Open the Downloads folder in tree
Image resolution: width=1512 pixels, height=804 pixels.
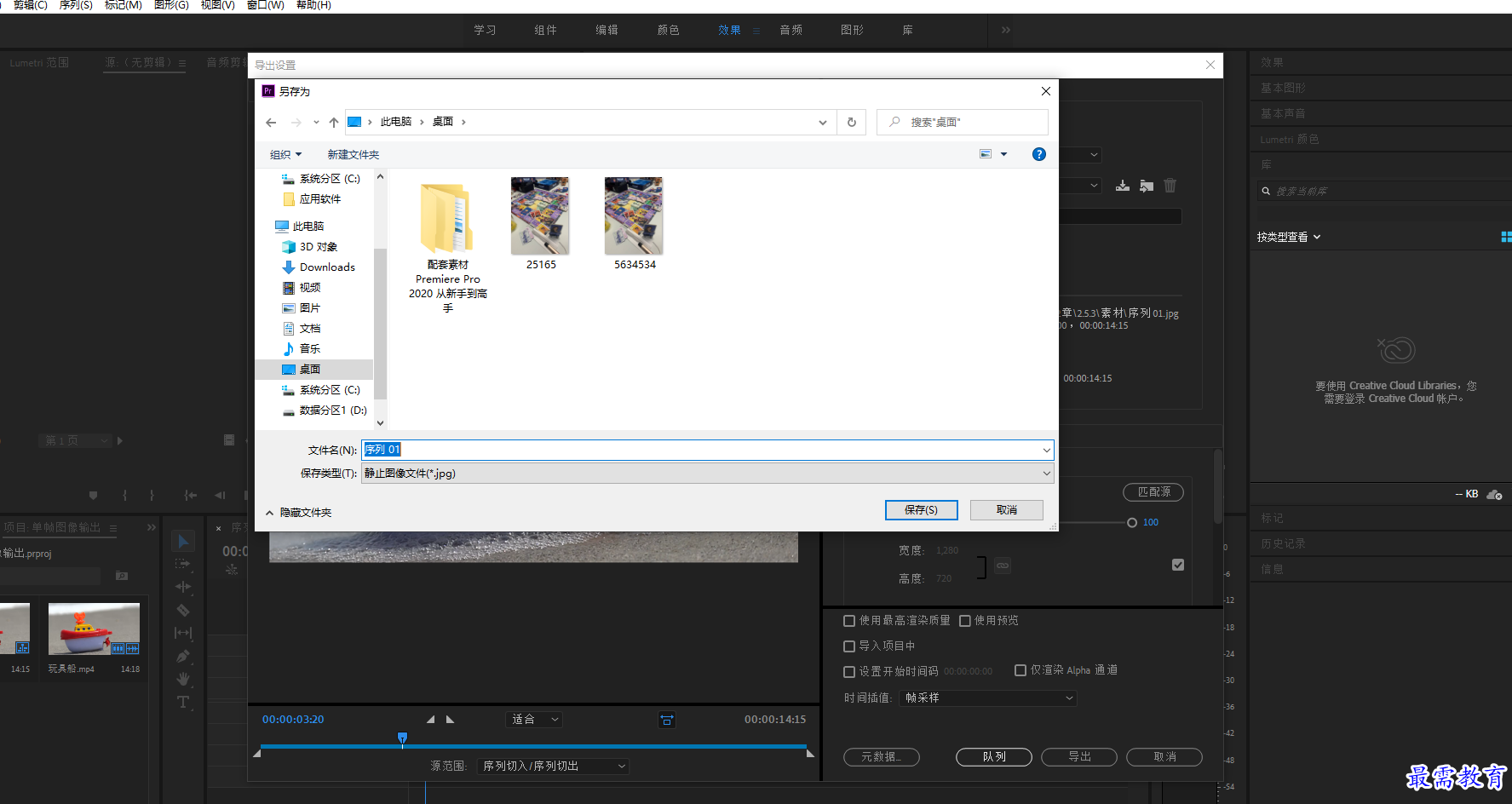click(x=327, y=267)
